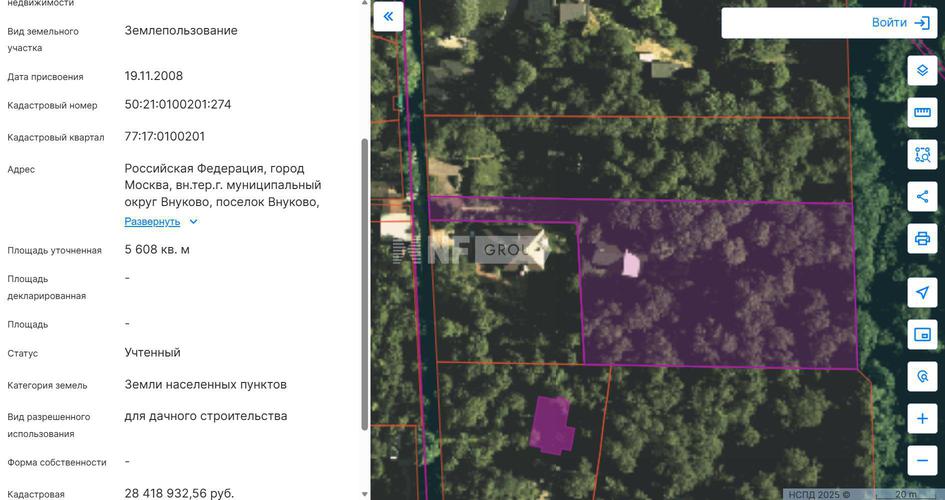Center the map on my location
The height and width of the screenshot is (500, 945).
(x=922, y=292)
